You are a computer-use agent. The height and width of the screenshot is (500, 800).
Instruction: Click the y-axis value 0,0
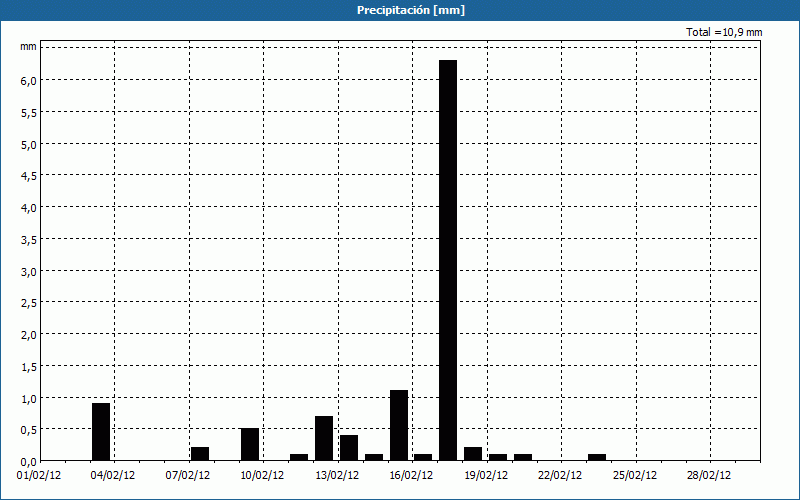click(x=29, y=462)
